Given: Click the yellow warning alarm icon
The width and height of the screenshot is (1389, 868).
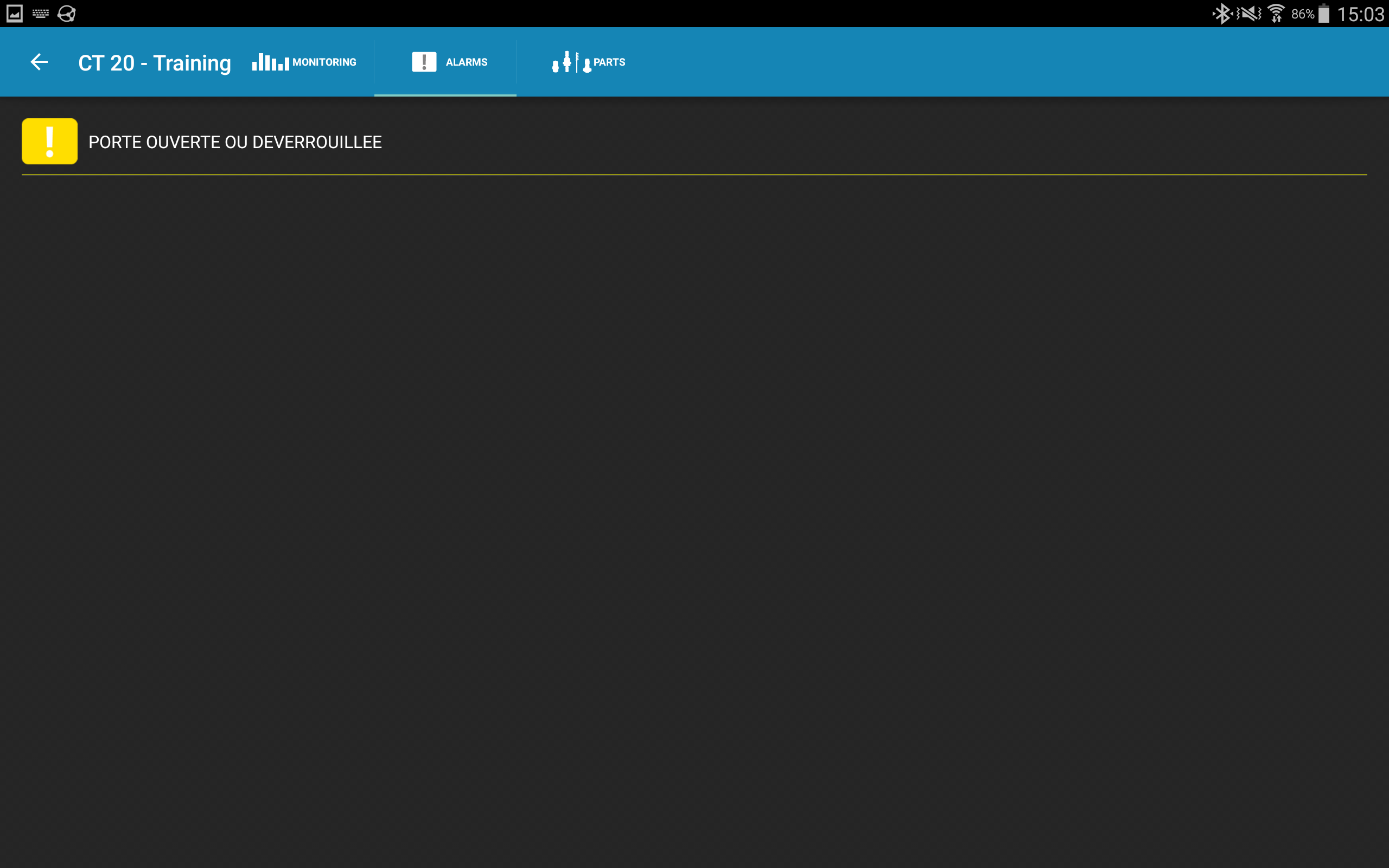Looking at the screenshot, I should 50,141.
